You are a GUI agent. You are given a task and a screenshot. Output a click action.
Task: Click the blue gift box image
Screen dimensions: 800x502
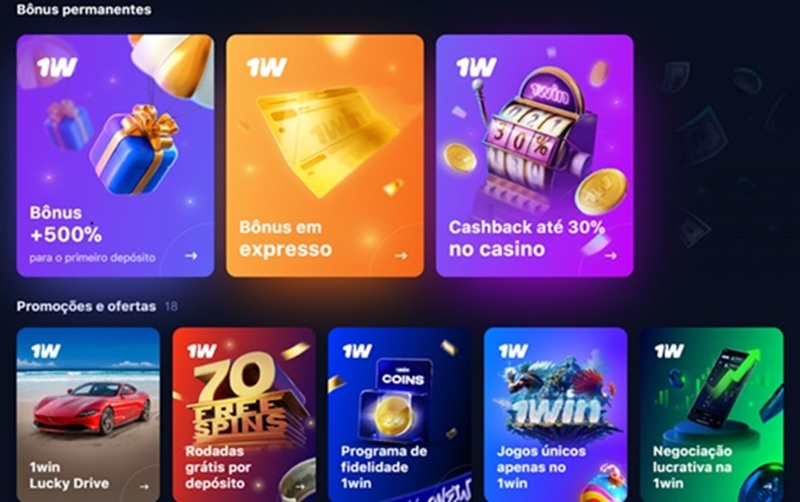pyautogui.click(x=135, y=150)
